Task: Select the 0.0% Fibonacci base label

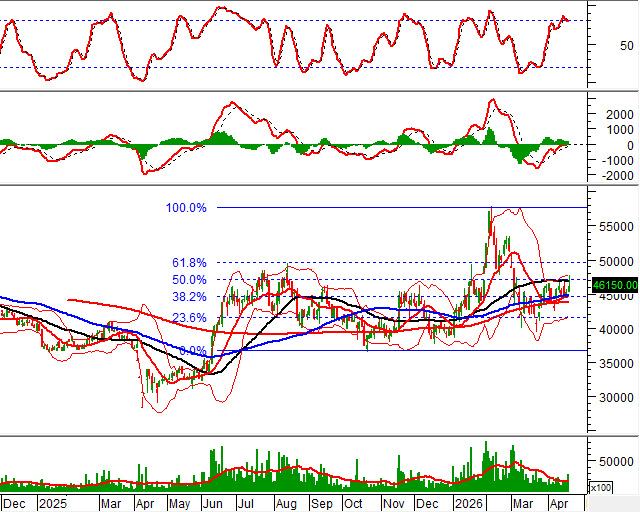Action: [192, 351]
